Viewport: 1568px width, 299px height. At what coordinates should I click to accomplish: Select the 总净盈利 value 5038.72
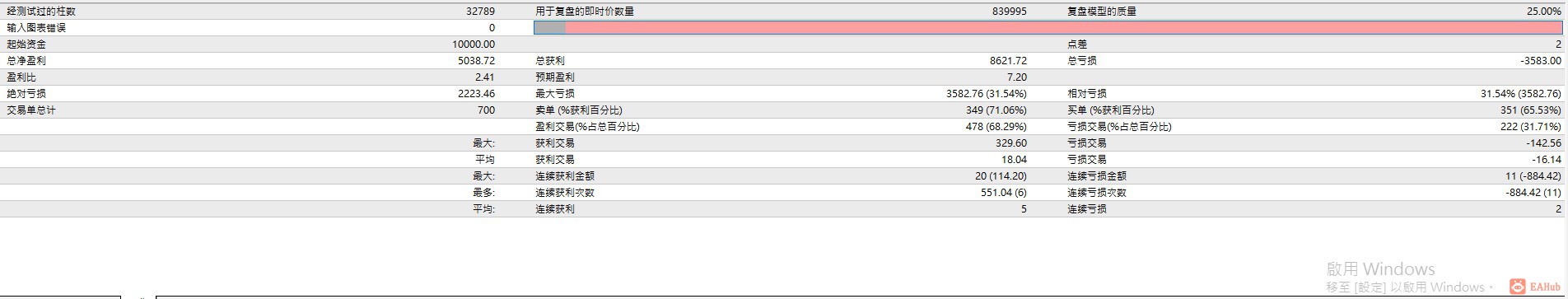[477, 61]
